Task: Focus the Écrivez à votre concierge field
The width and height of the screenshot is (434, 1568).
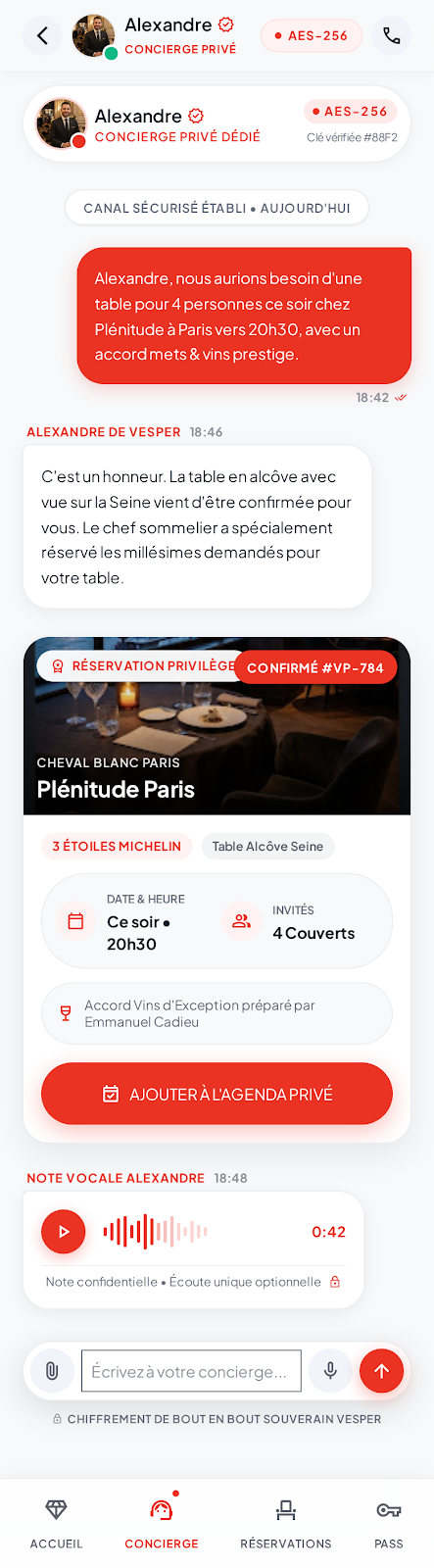Action: point(191,1371)
